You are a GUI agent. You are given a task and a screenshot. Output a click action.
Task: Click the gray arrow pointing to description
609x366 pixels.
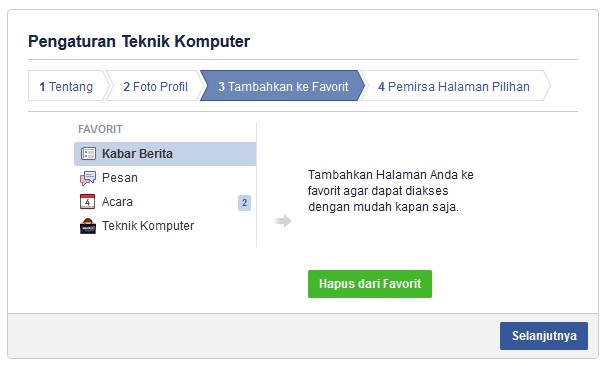[283, 221]
